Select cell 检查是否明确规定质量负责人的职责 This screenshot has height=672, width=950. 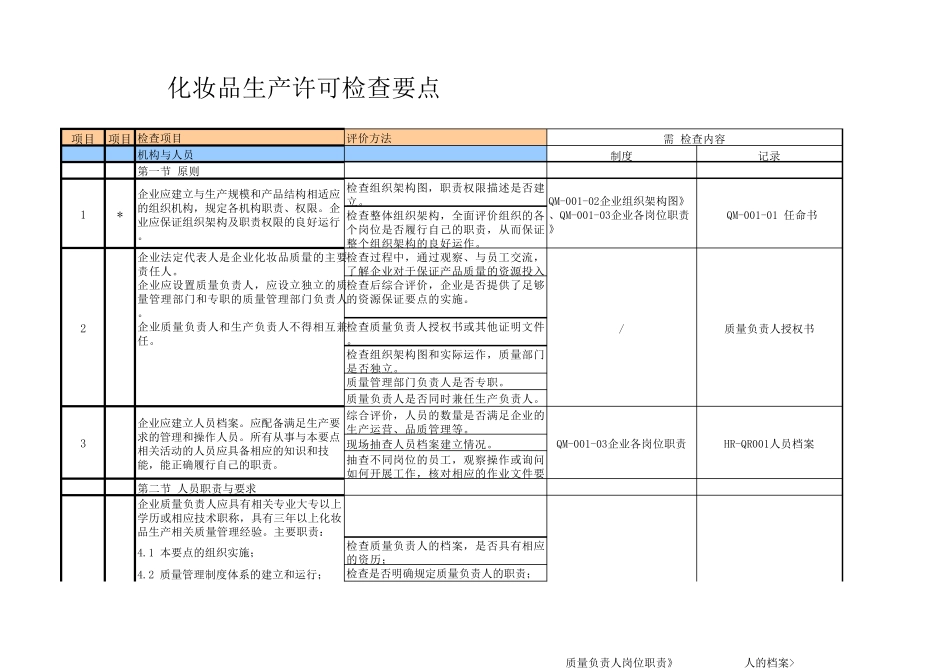[445, 573]
